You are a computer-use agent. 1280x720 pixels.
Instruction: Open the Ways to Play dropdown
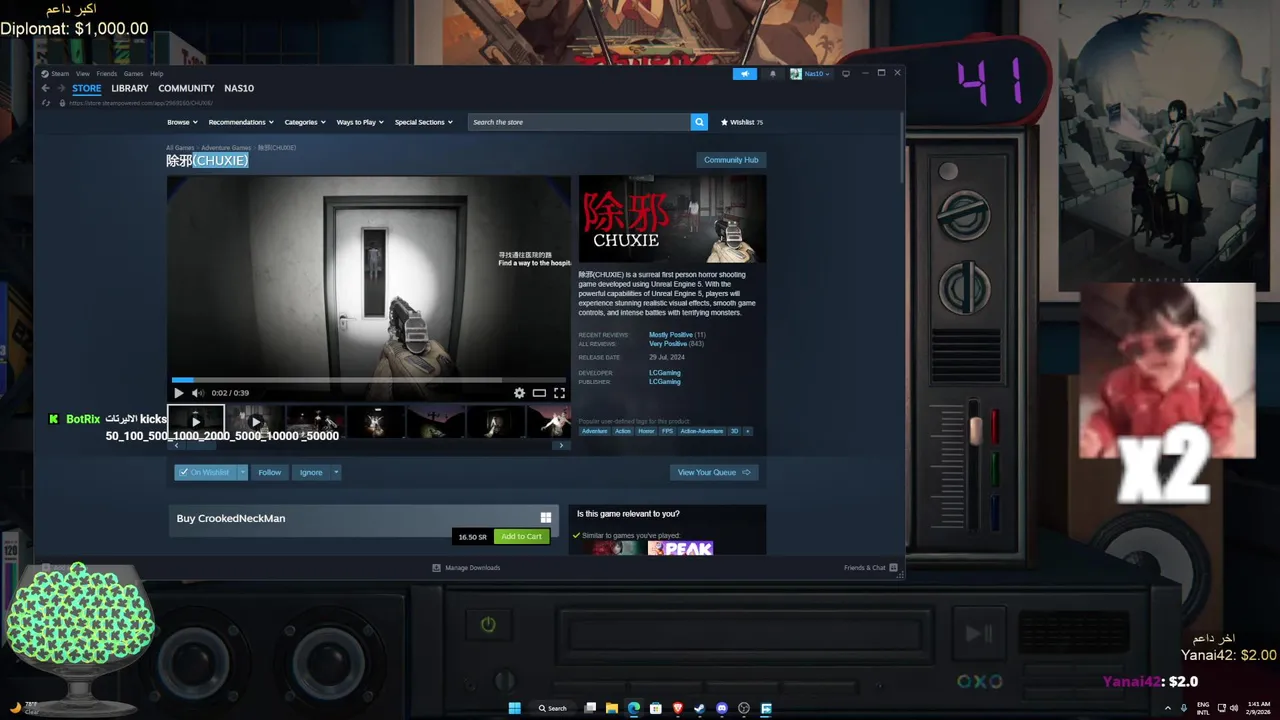(360, 122)
